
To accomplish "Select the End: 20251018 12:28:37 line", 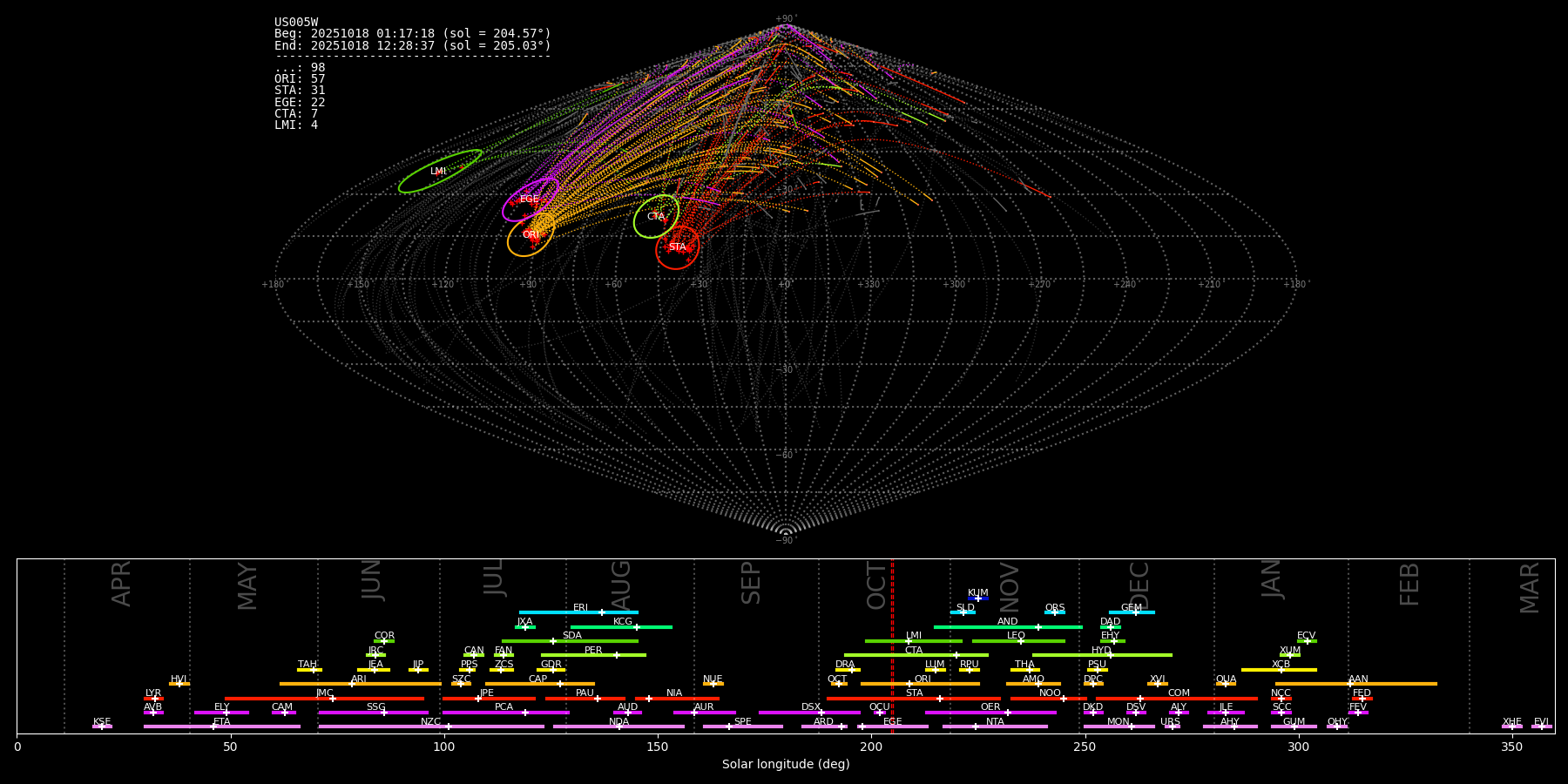I will (x=413, y=45).
